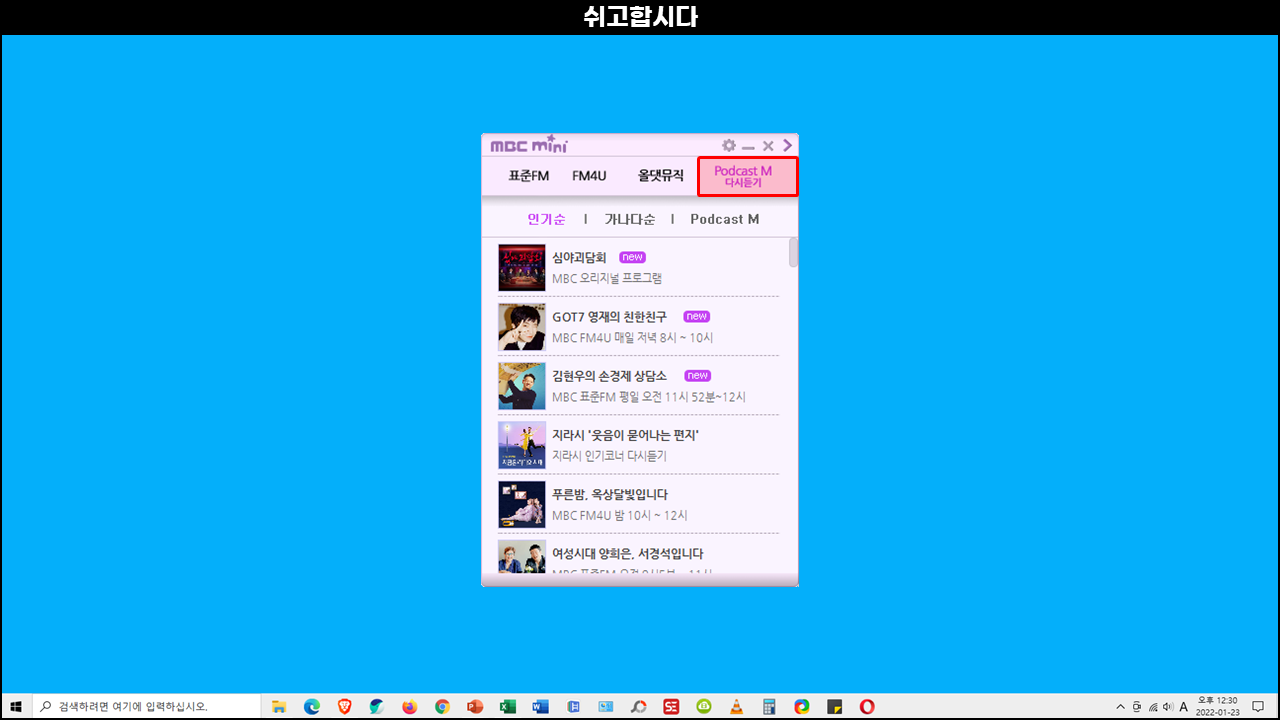The width and height of the screenshot is (1280, 720).
Task: Click subtitle 'MBC 오리지널 프로그램'
Action: [x=607, y=278]
